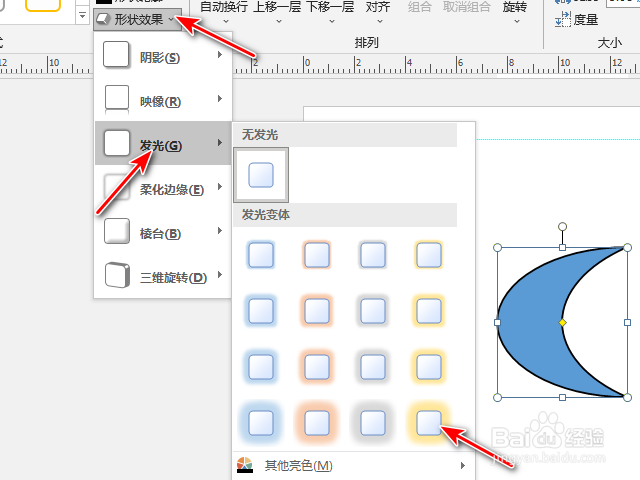Click the 无发光 section header
640x480 pixels.
point(345,135)
